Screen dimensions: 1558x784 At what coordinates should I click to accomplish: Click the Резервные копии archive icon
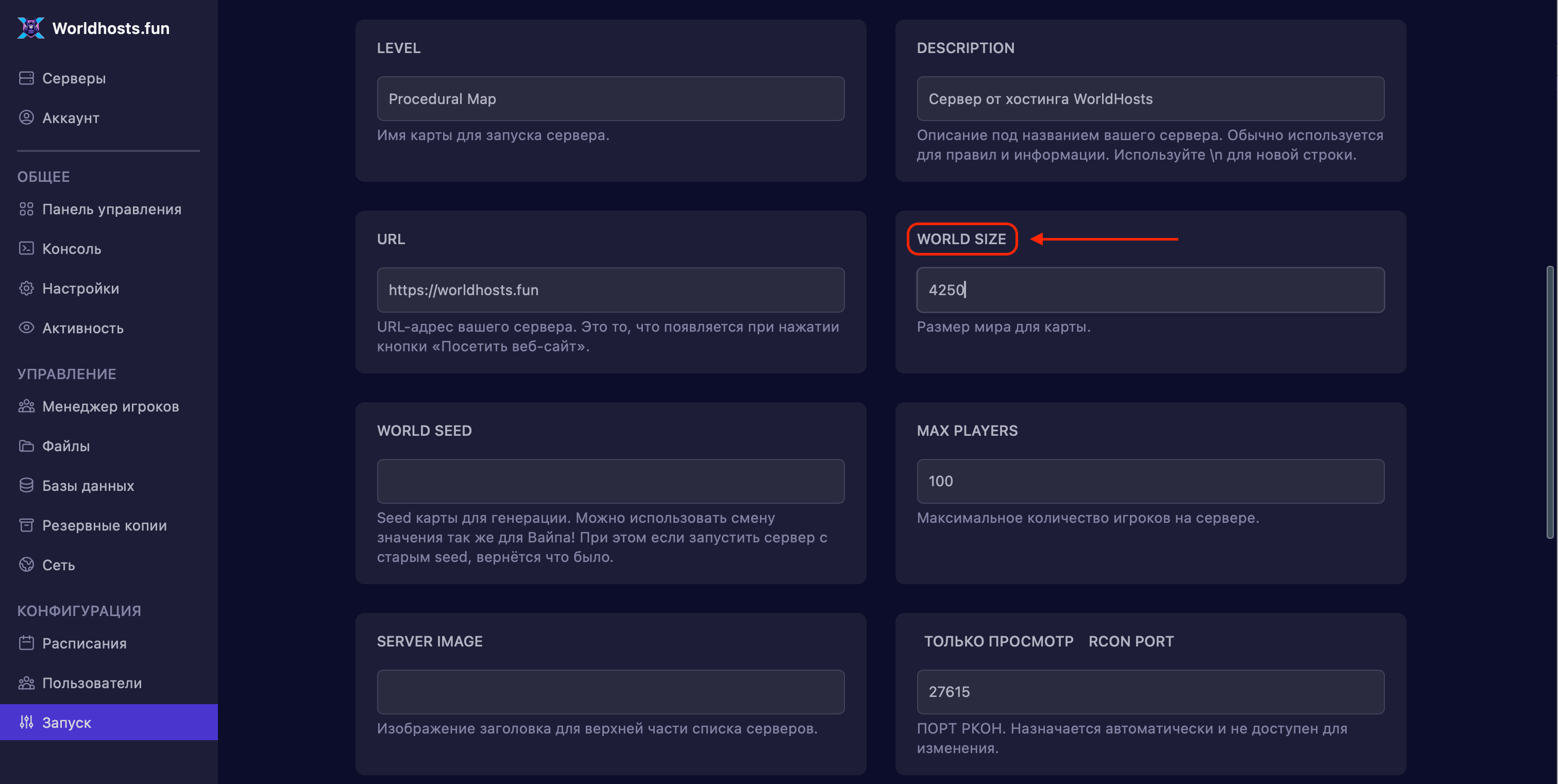(26, 525)
